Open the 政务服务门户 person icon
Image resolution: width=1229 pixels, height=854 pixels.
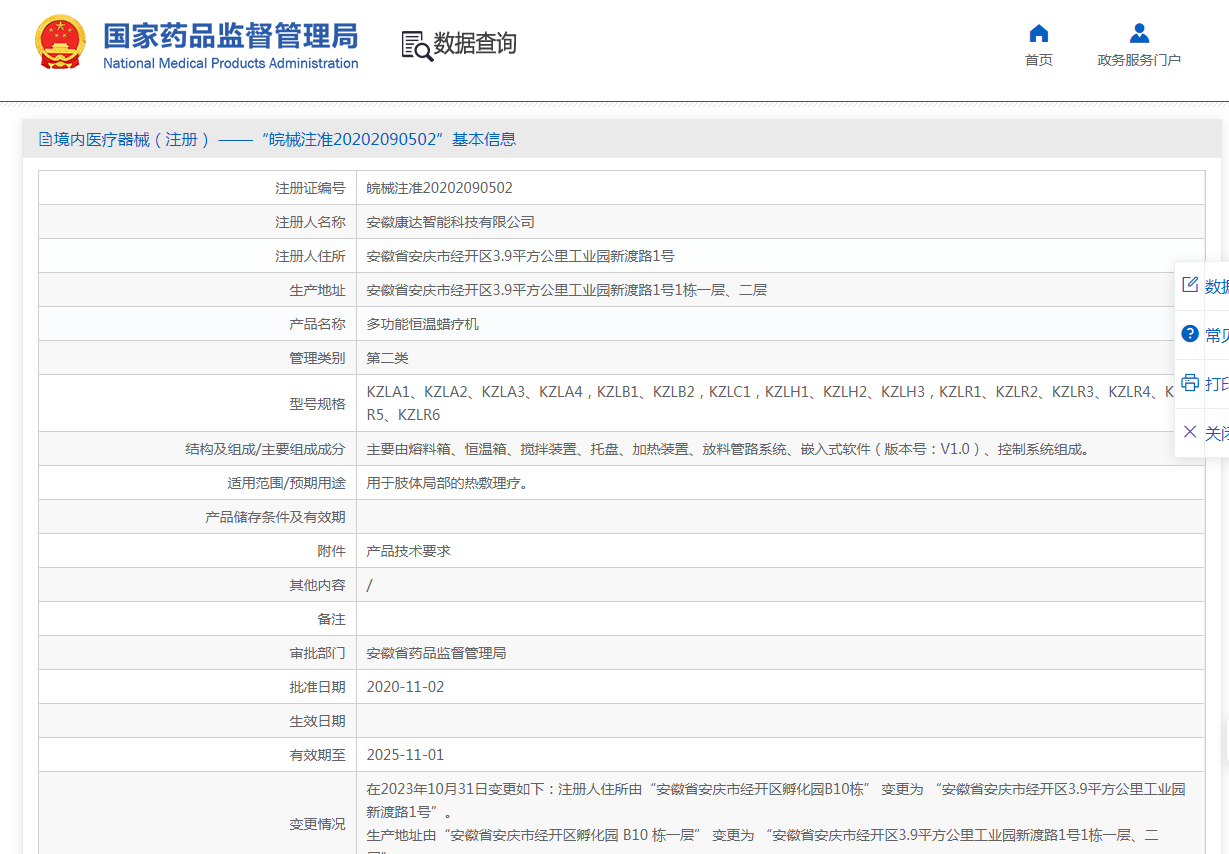1139,33
